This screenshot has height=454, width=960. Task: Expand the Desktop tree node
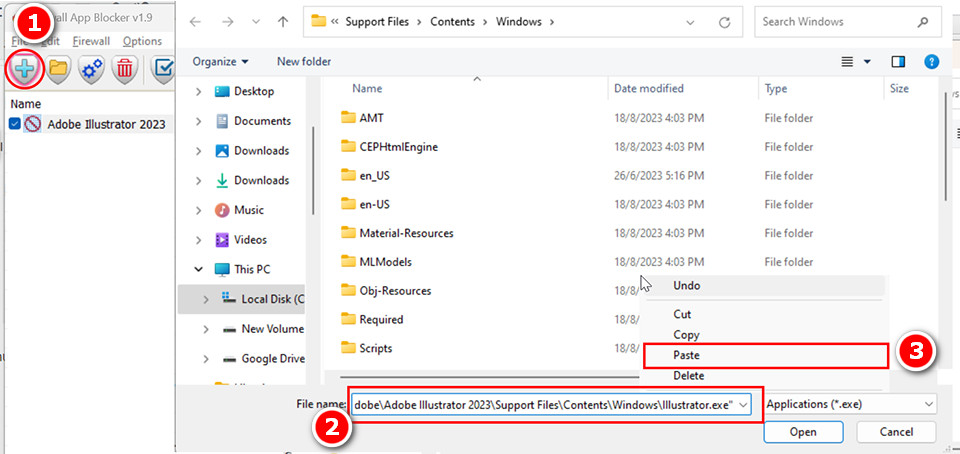(x=199, y=92)
